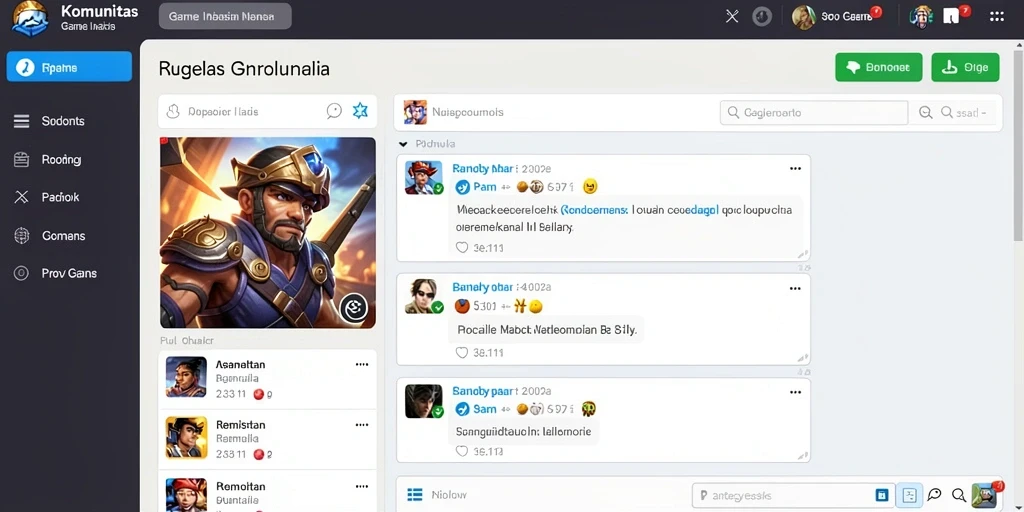Click the blue calendar icon in bottom bar
Screen dimensions: 1024x512
881,495
